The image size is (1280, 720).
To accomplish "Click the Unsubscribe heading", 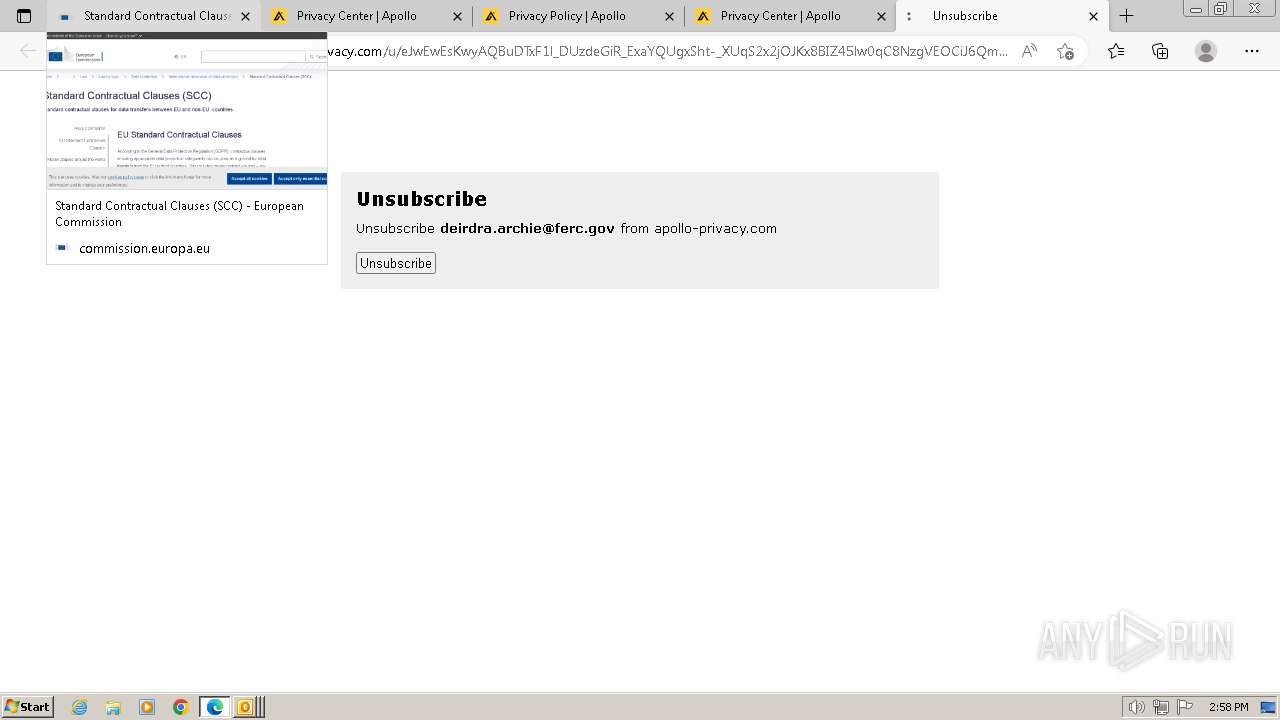I will click(x=421, y=199).
